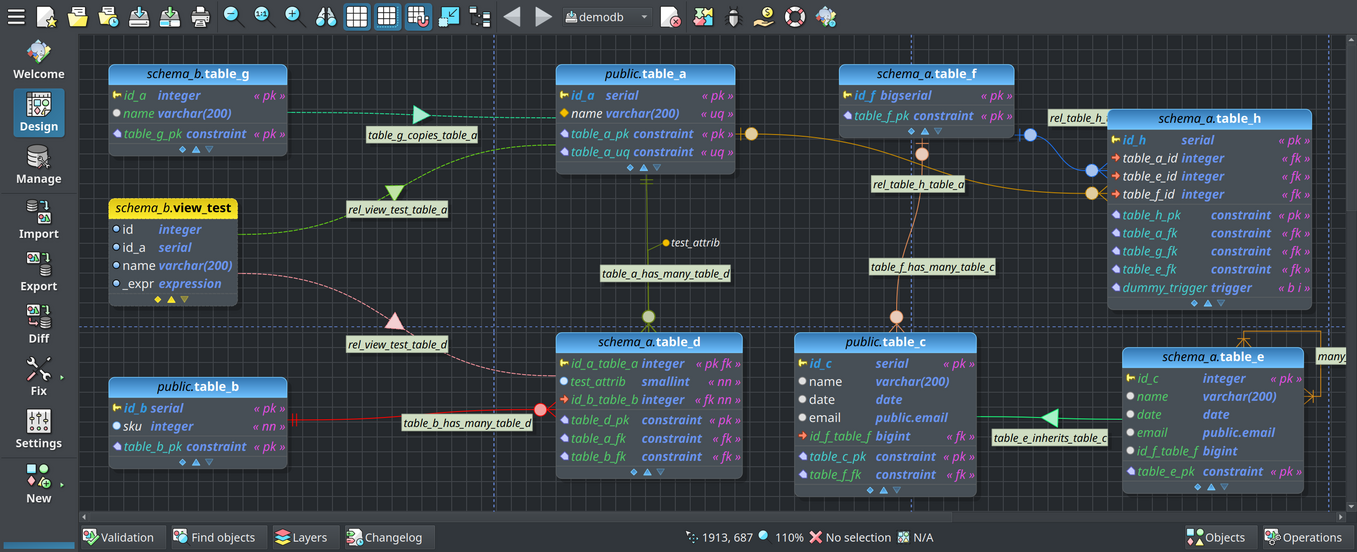Expand view_test with down triangle
The image size is (1357, 552).
(x=184, y=299)
